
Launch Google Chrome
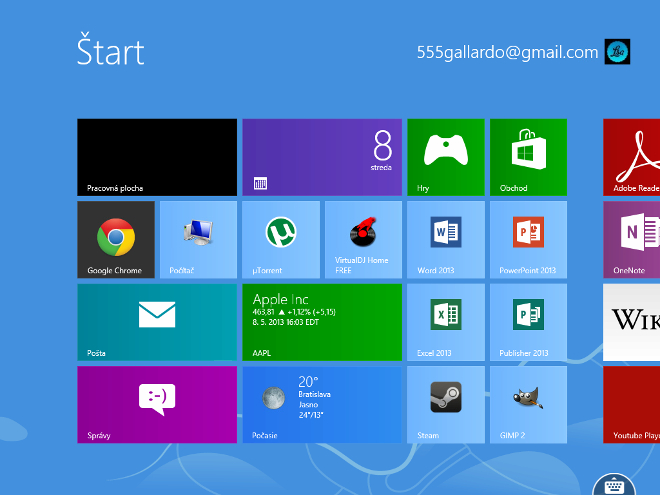coord(116,240)
